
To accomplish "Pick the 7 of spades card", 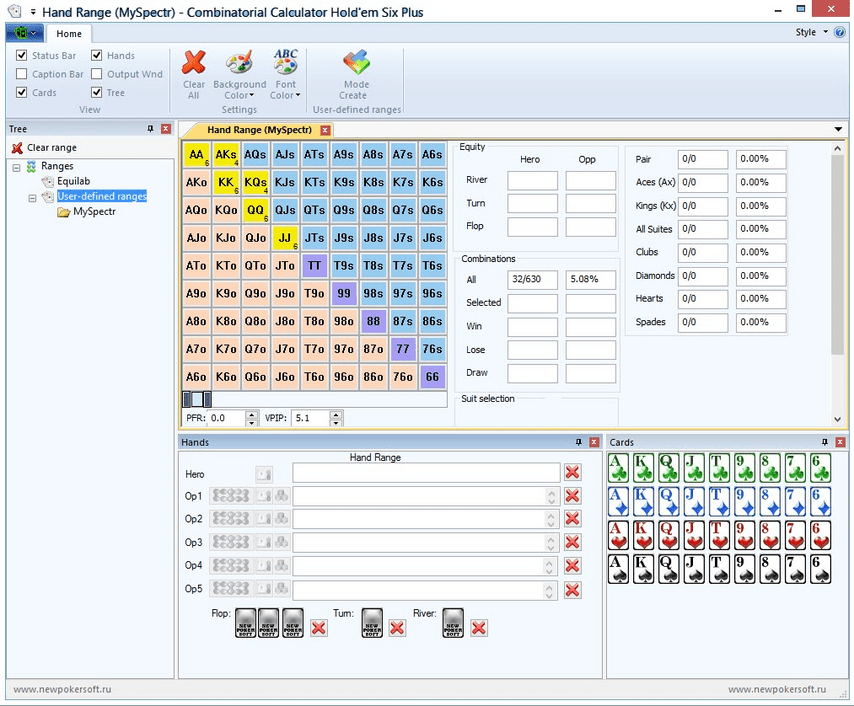I will pos(795,569).
